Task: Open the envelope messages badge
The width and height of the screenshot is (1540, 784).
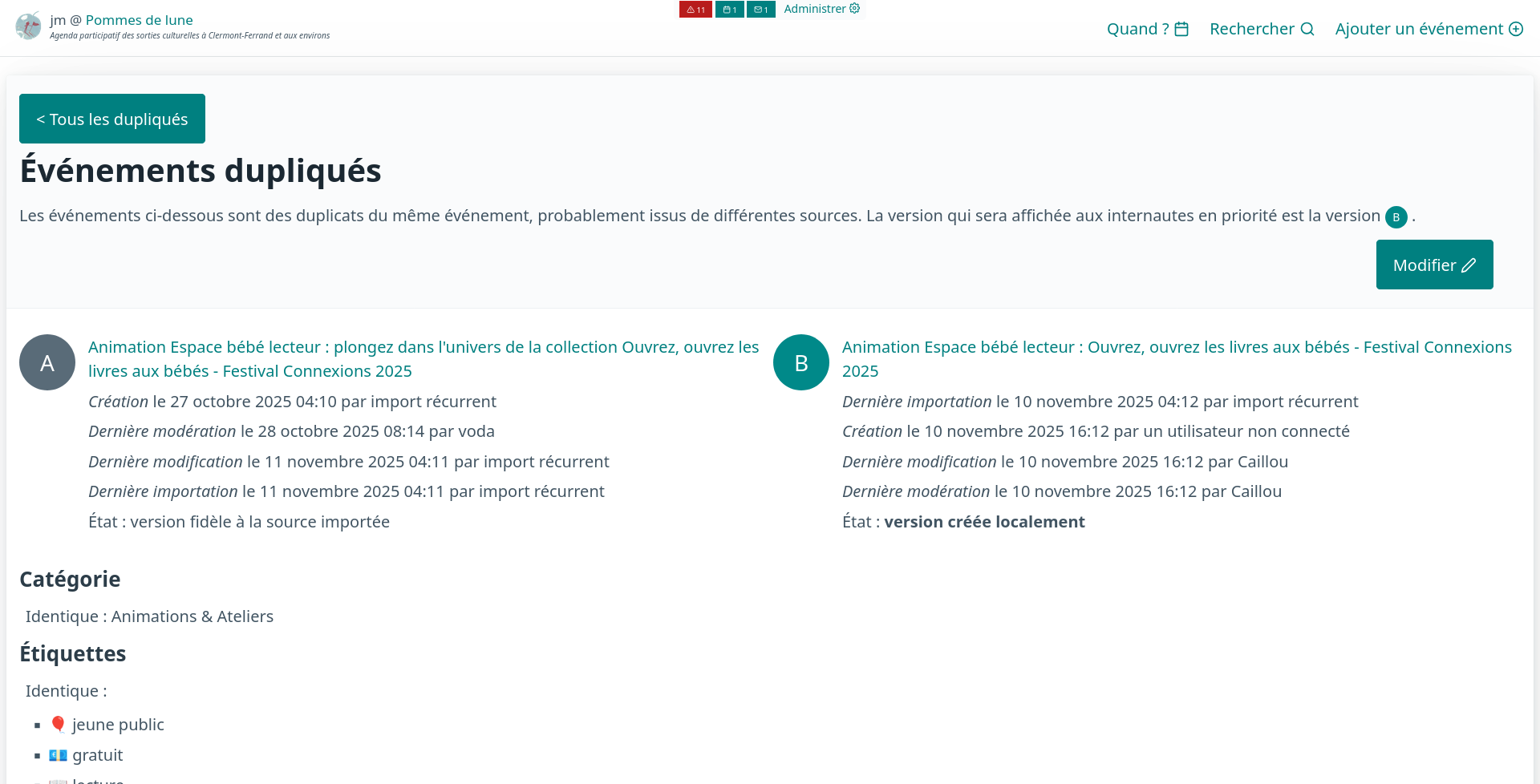Action: tap(760, 10)
